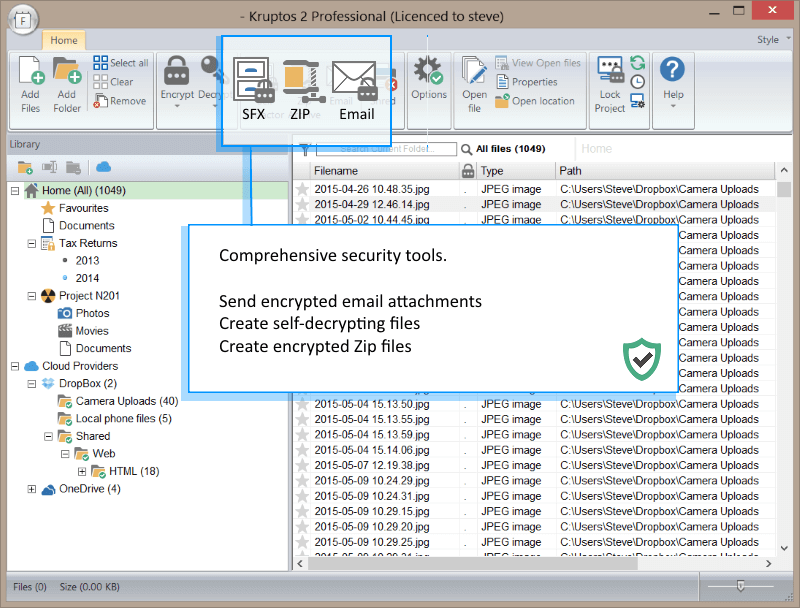Toggle favourite star for 2015-04-26 10.48.35.jpg
The width and height of the screenshot is (800, 608).
click(301, 189)
